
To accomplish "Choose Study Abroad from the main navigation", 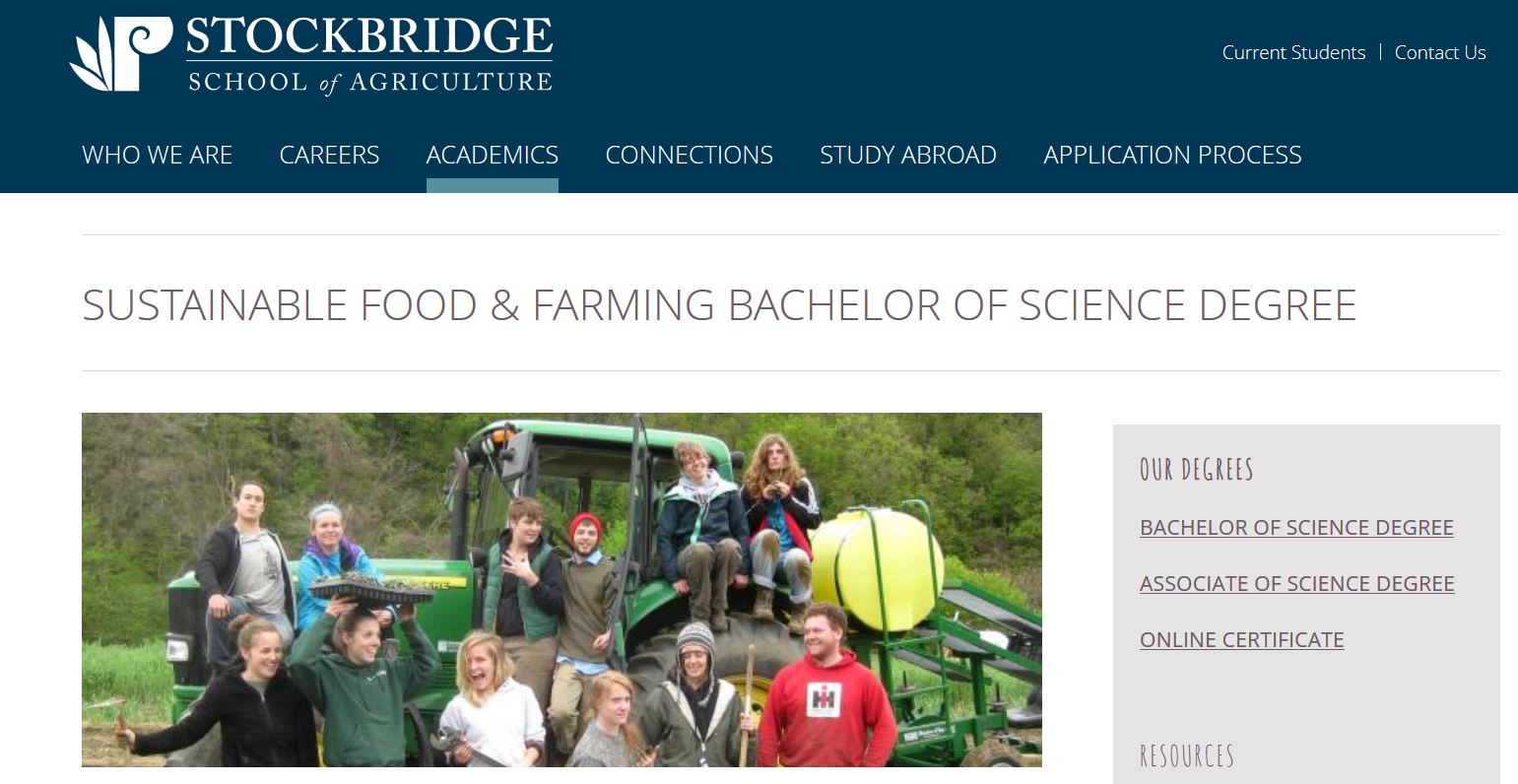I will (907, 156).
